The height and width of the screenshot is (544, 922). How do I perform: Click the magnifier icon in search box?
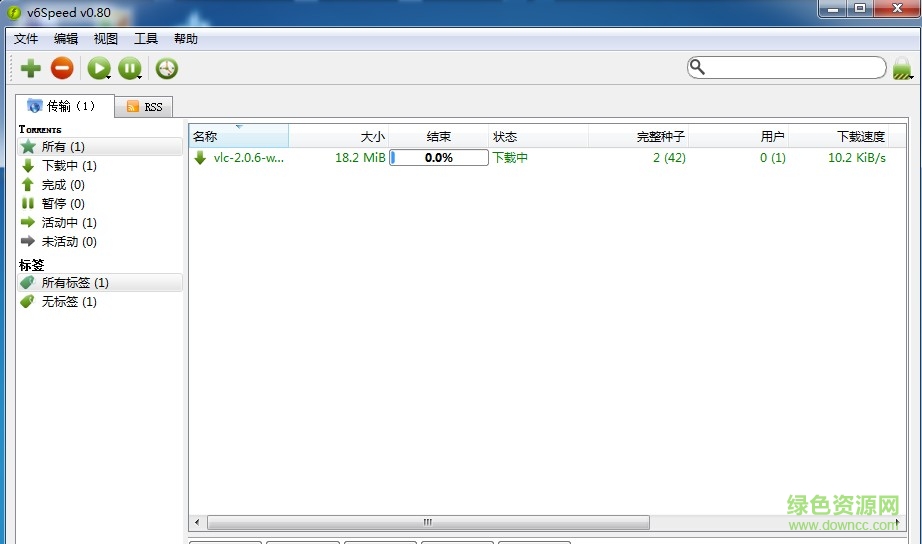[697, 67]
